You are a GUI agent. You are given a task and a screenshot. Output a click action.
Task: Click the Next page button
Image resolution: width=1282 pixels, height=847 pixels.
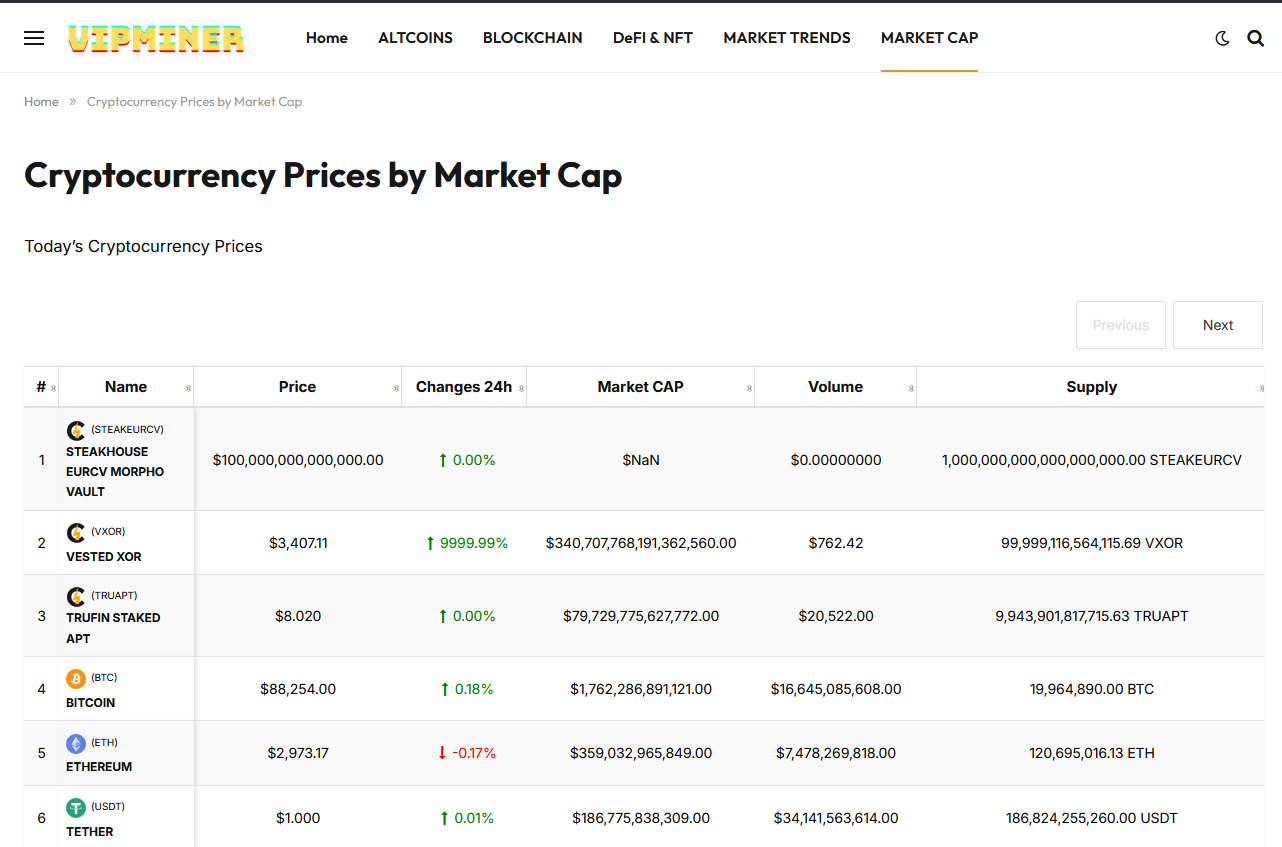(x=1217, y=325)
